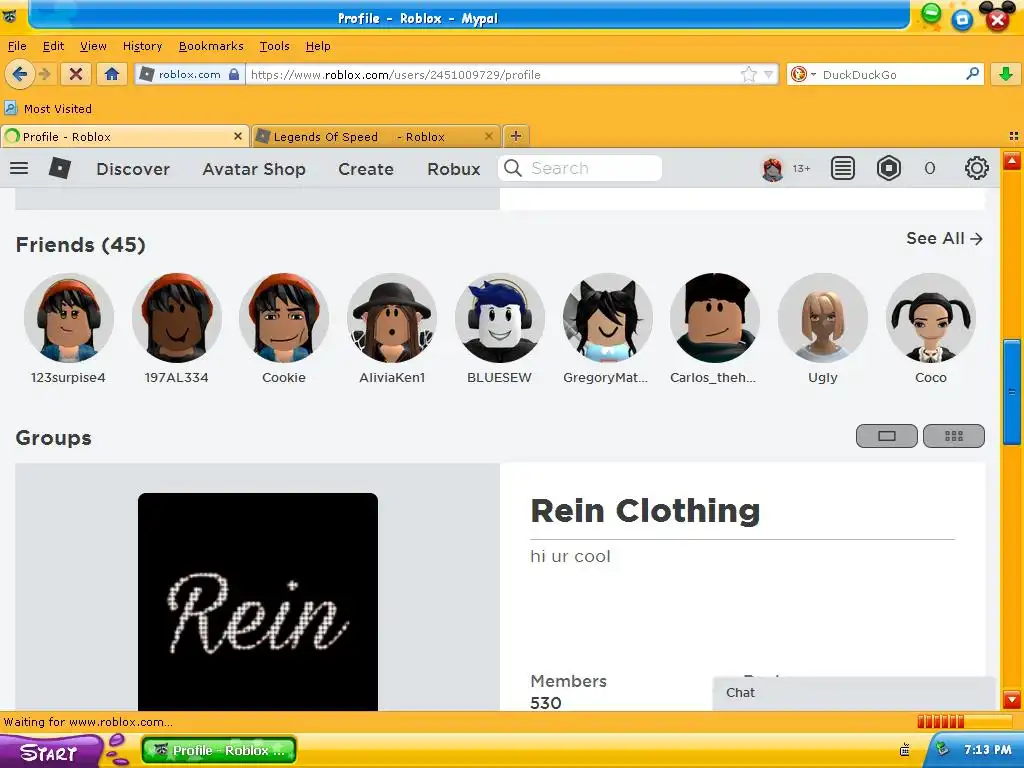Open the Create link
The width and height of the screenshot is (1024, 768).
pos(366,169)
